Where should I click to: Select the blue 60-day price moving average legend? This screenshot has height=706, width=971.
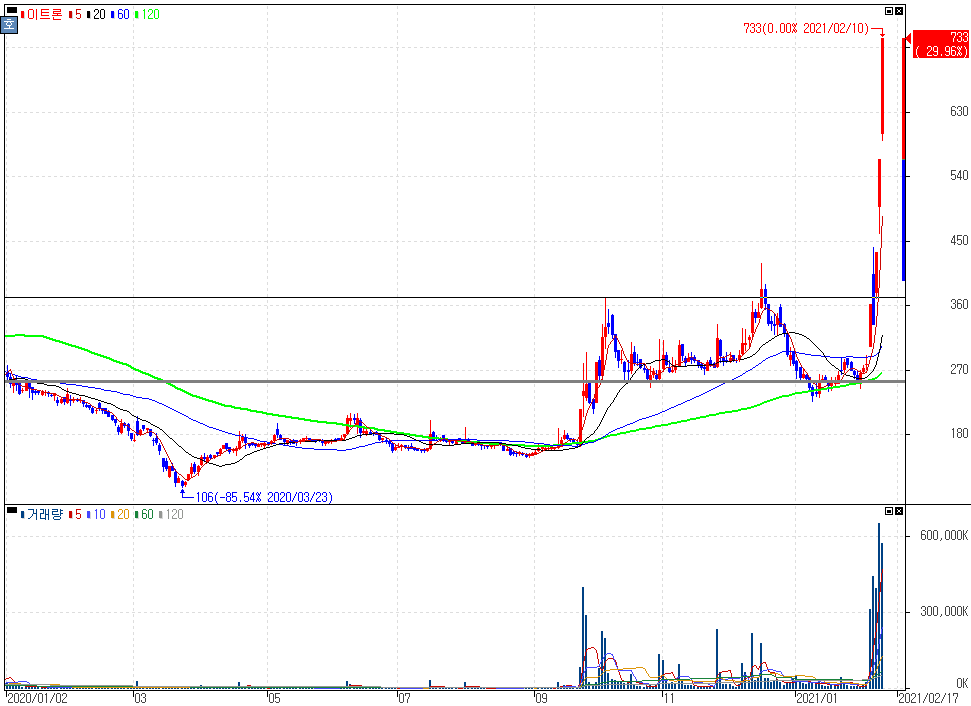120,14
